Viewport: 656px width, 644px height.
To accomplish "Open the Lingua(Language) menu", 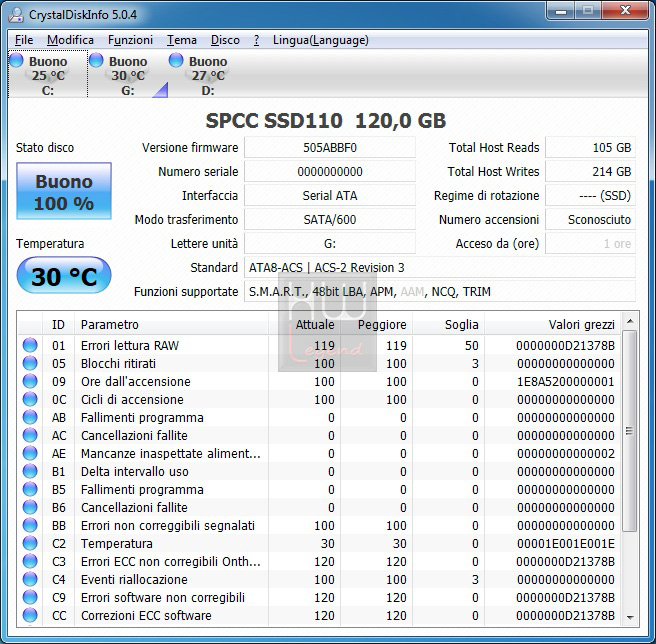I will pyautogui.click(x=321, y=40).
